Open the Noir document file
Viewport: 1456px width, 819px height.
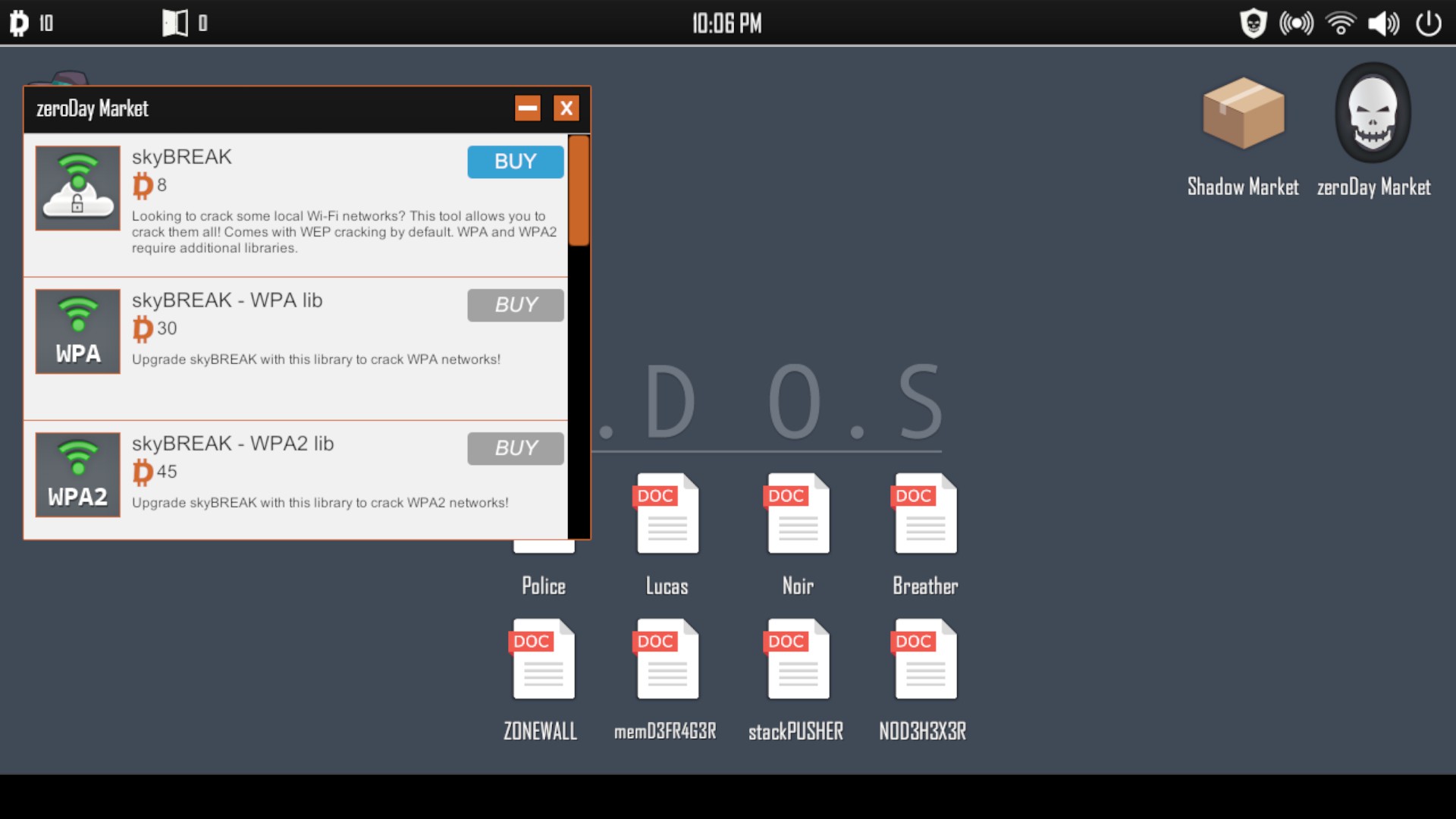pyautogui.click(x=798, y=514)
